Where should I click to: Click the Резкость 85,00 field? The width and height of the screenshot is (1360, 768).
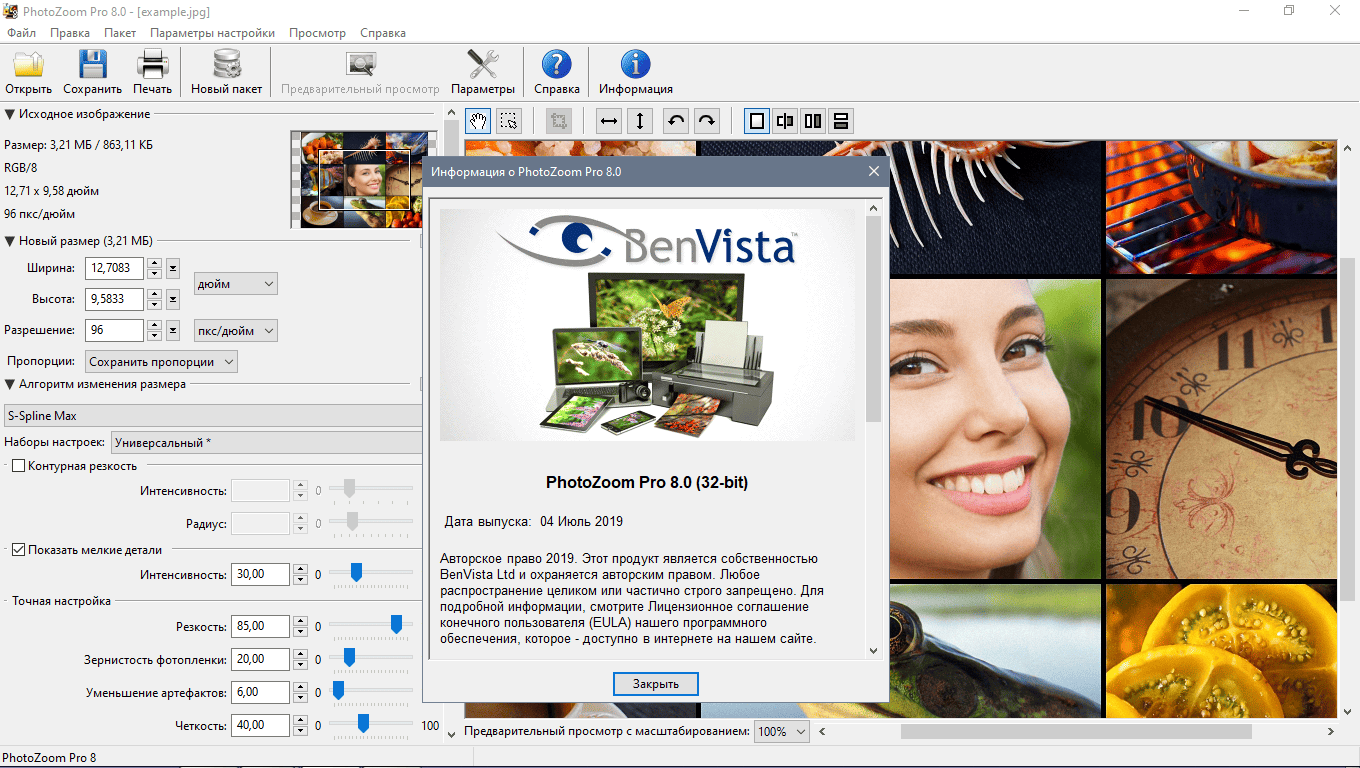point(260,626)
